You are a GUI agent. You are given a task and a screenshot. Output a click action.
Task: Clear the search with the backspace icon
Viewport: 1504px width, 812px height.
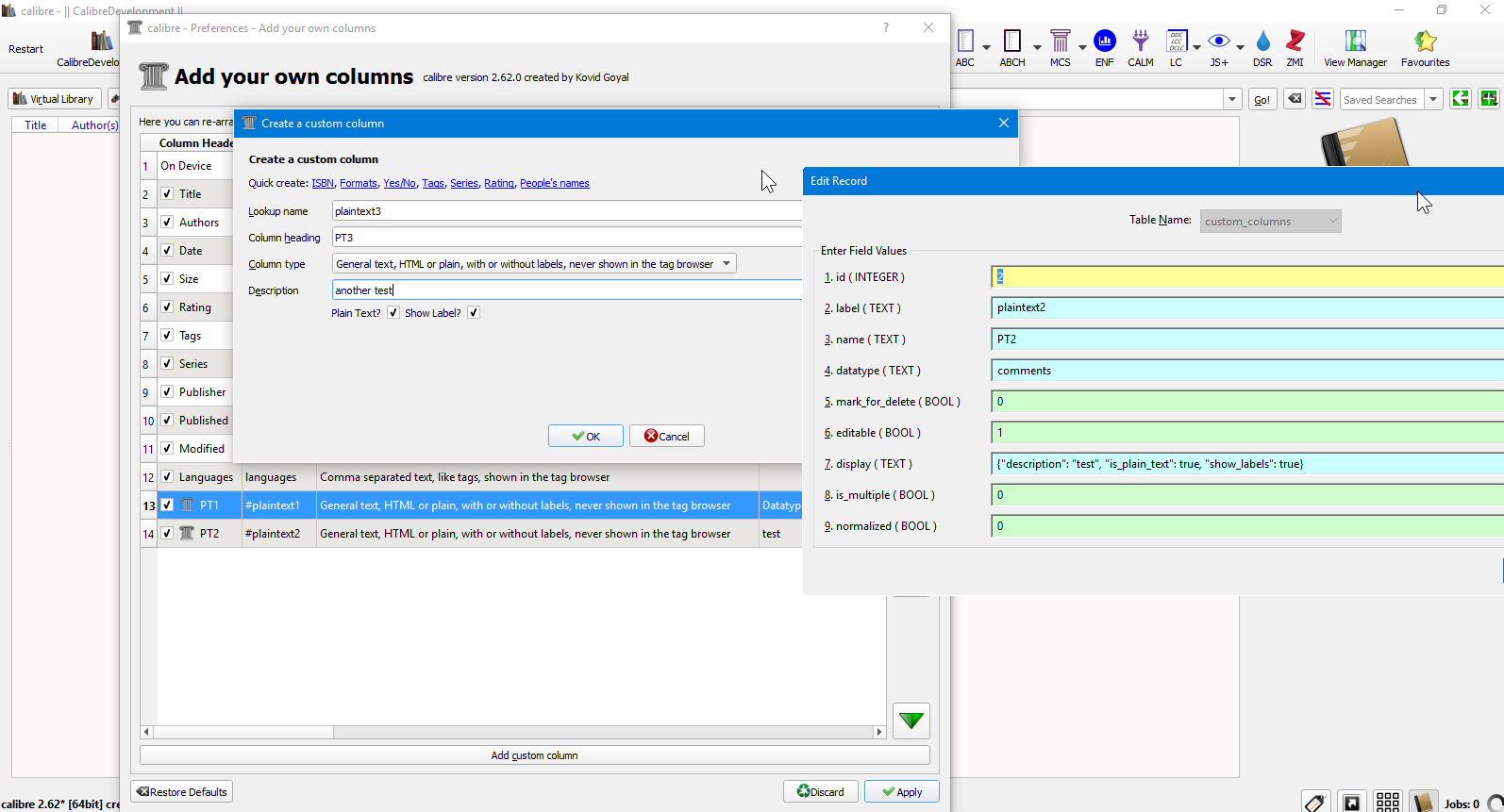[x=1295, y=99]
